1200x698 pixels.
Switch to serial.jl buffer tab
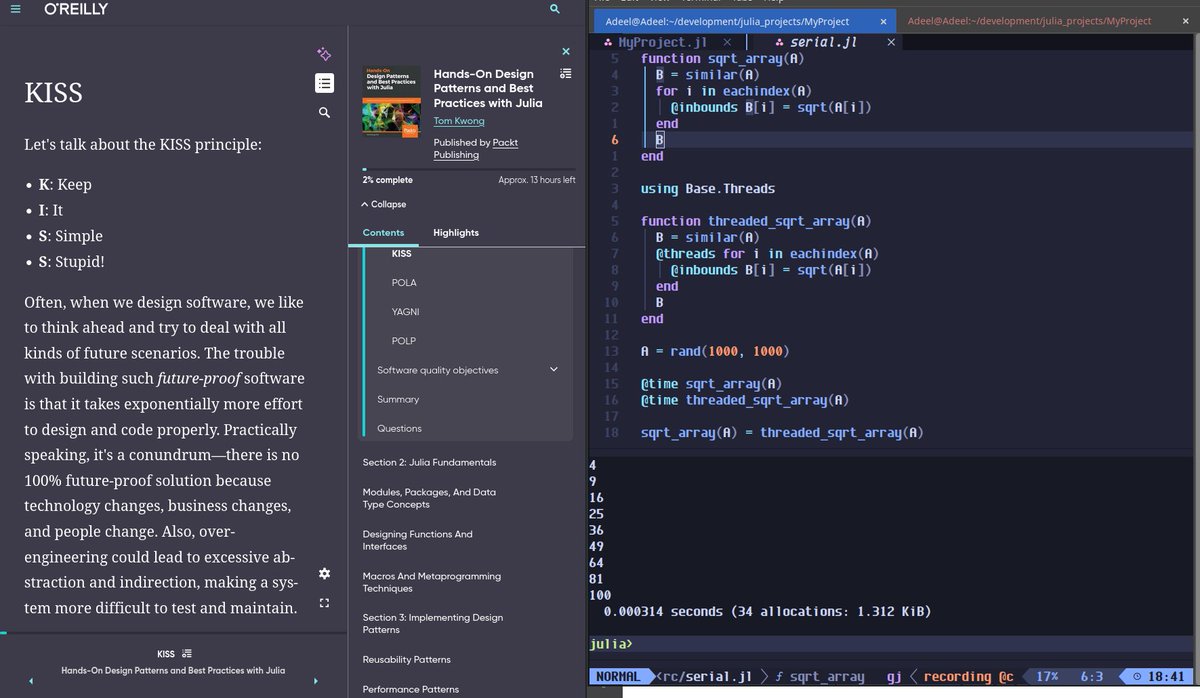click(x=823, y=42)
